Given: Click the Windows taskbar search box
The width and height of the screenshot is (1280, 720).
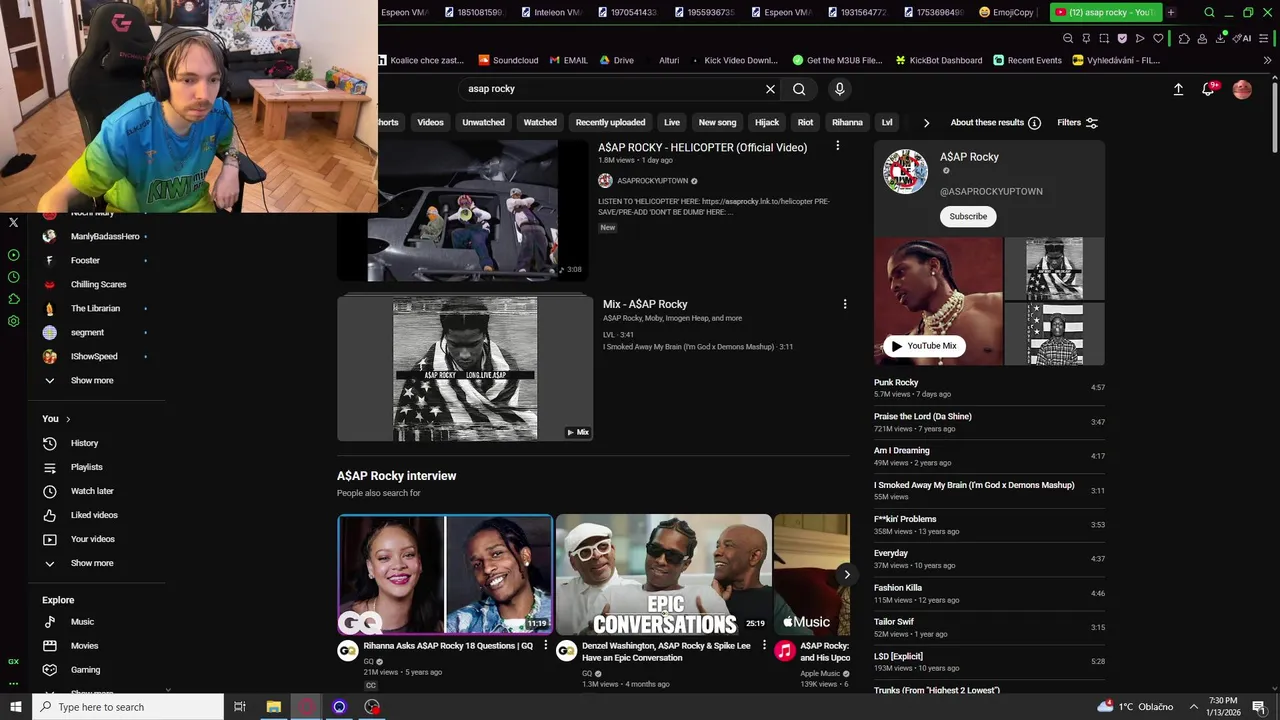Looking at the screenshot, I should click(x=127, y=707).
